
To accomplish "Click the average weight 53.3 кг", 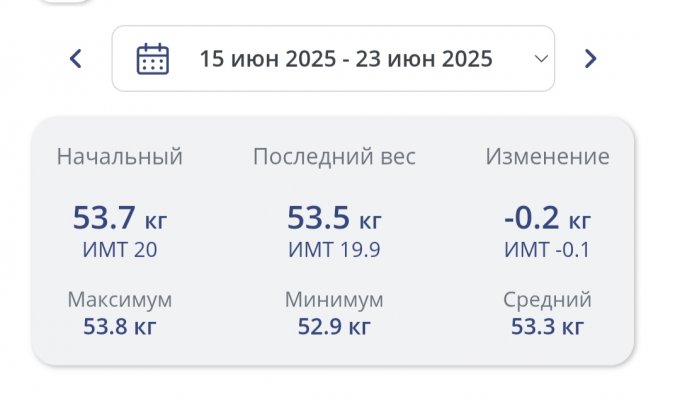I will (547, 326).
